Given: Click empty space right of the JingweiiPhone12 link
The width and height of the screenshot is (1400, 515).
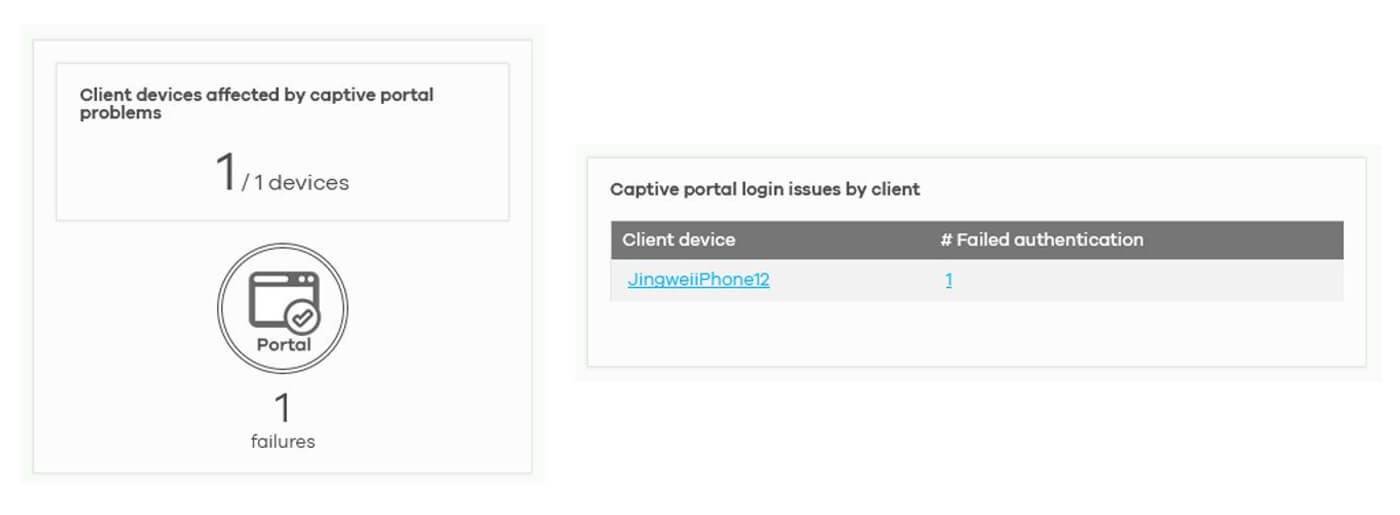Looking at the screenshot, I should coord(850,281).
